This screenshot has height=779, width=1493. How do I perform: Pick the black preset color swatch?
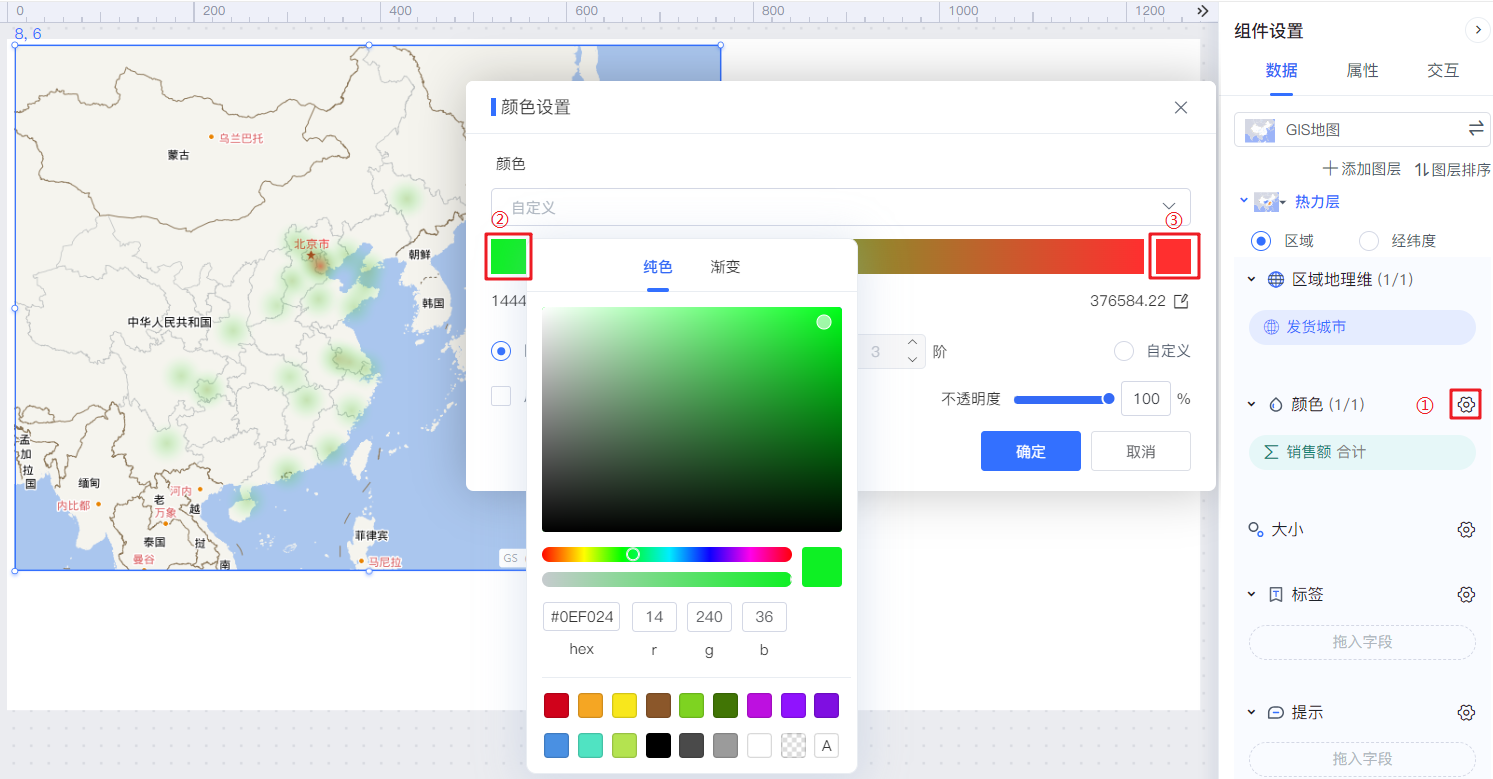[658, 745]
